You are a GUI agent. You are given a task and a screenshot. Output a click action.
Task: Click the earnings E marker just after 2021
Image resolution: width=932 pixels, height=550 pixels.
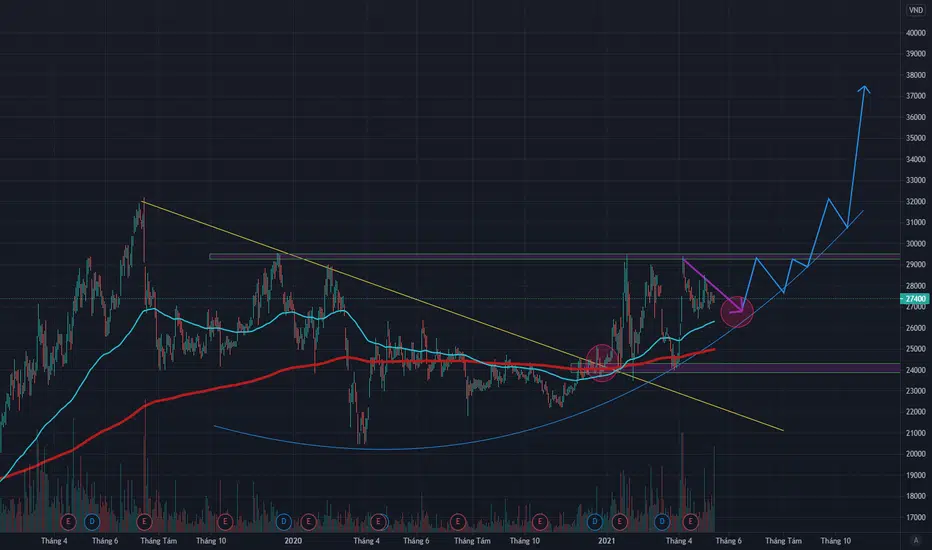[x=619, y=522]
